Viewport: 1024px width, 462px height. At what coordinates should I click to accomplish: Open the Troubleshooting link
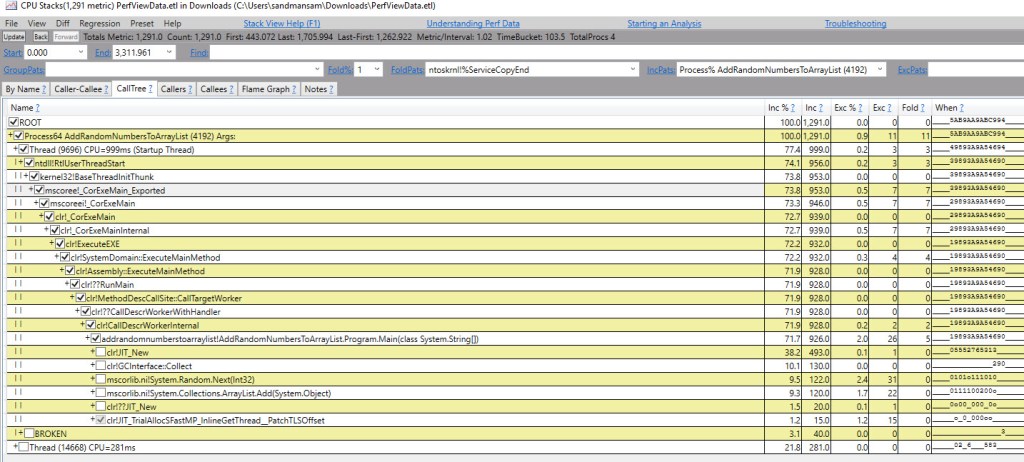(x=856, y=22)
